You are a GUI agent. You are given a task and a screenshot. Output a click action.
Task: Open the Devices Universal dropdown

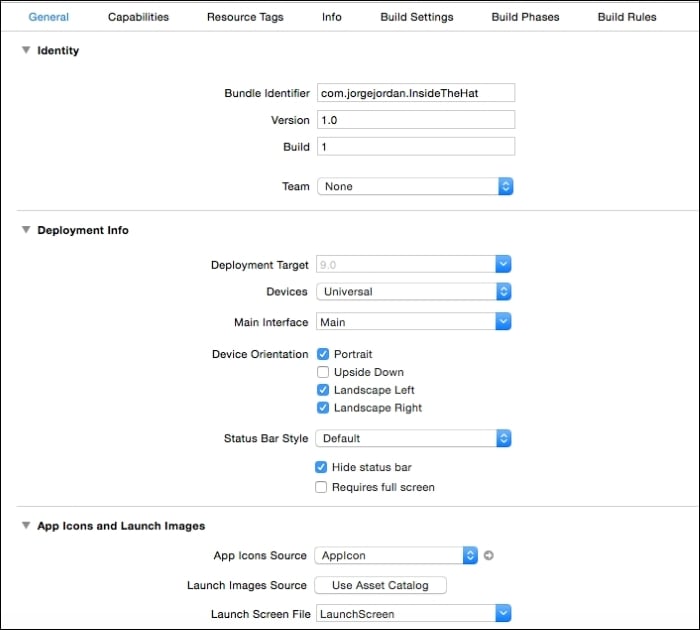(413, 292)
